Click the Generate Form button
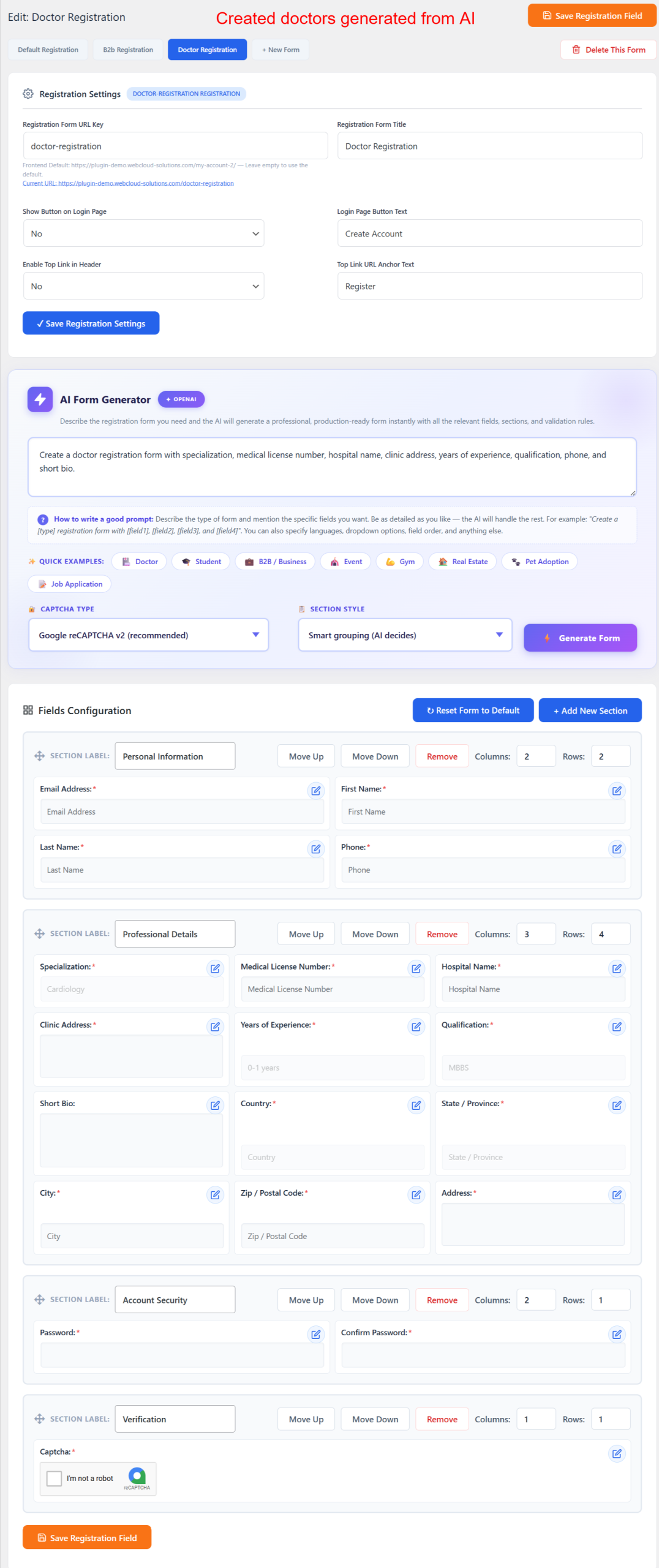659x1568 pixels. [x=580, y=638]
